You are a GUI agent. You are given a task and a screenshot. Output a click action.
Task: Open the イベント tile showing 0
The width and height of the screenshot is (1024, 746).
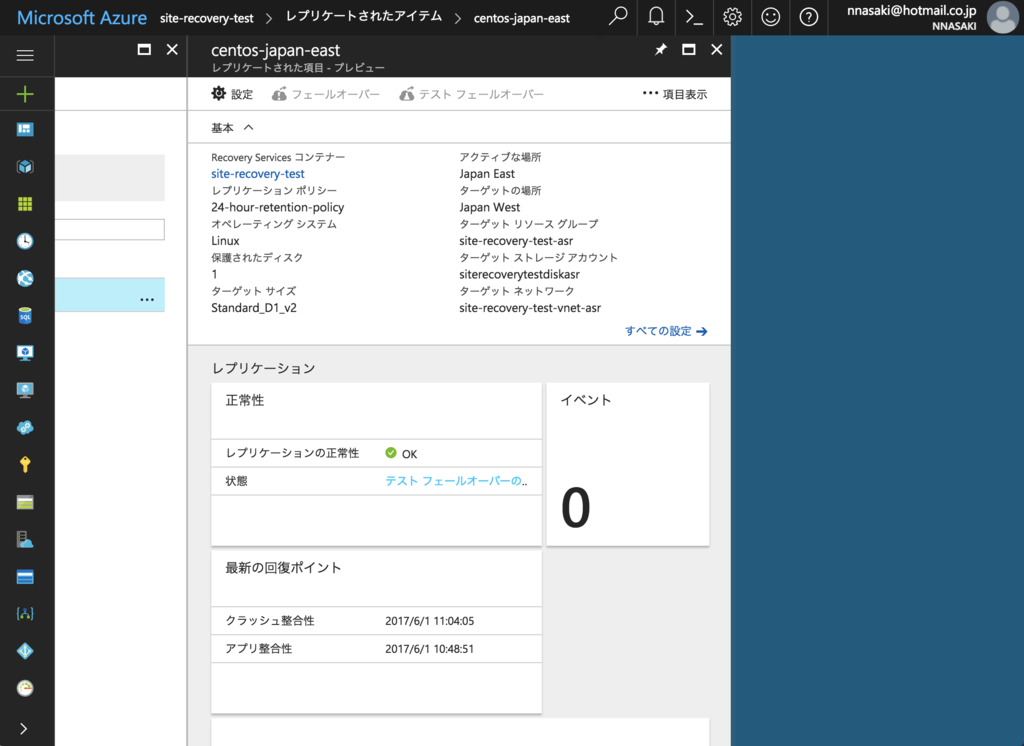[628, 464]
